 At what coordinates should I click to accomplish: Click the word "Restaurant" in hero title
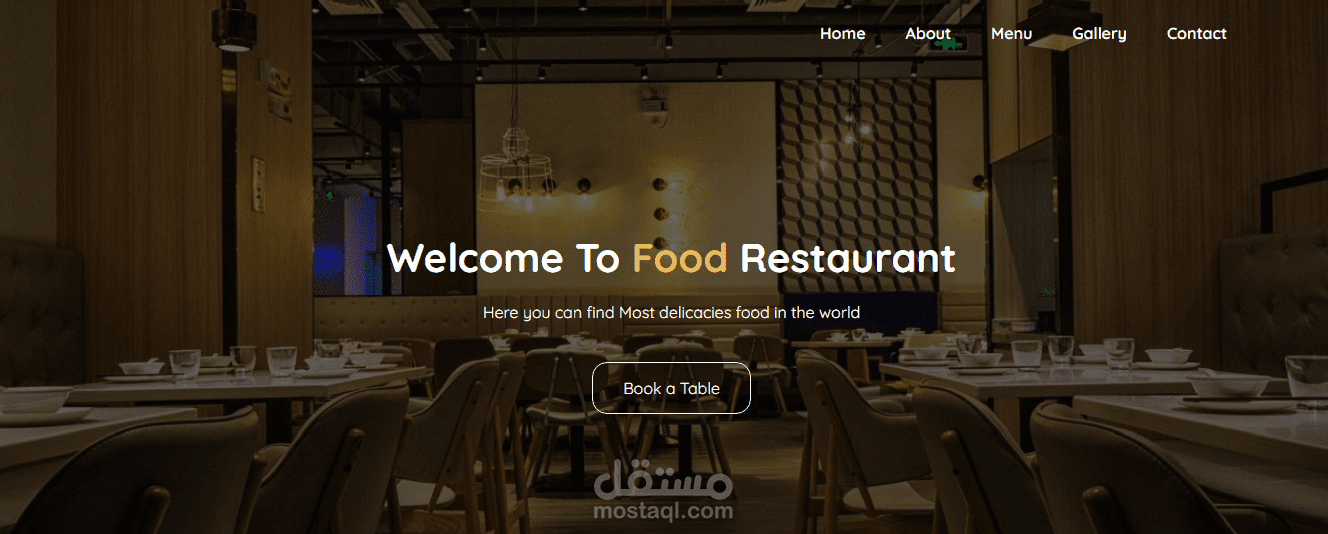pyautogui.click(x=848, y=258)
